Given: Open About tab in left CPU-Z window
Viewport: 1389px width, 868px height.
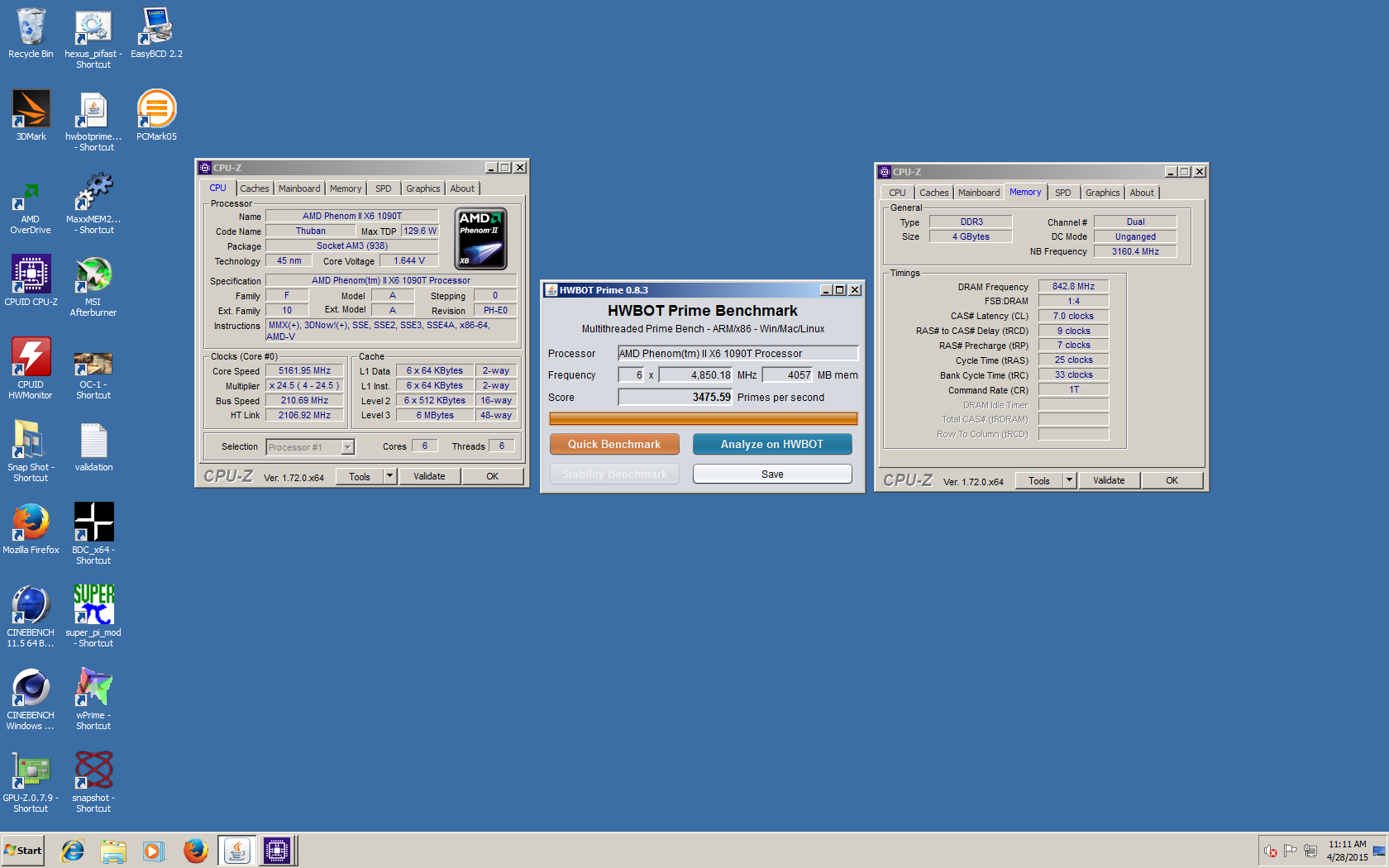Looking at the screenshot, I should [462, 188].
